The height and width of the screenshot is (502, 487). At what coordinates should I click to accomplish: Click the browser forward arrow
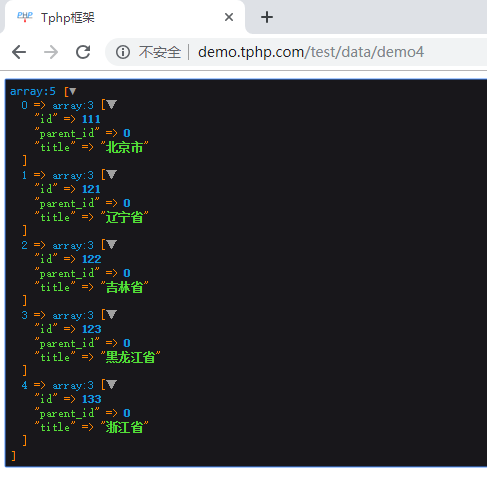pos(51,52)
